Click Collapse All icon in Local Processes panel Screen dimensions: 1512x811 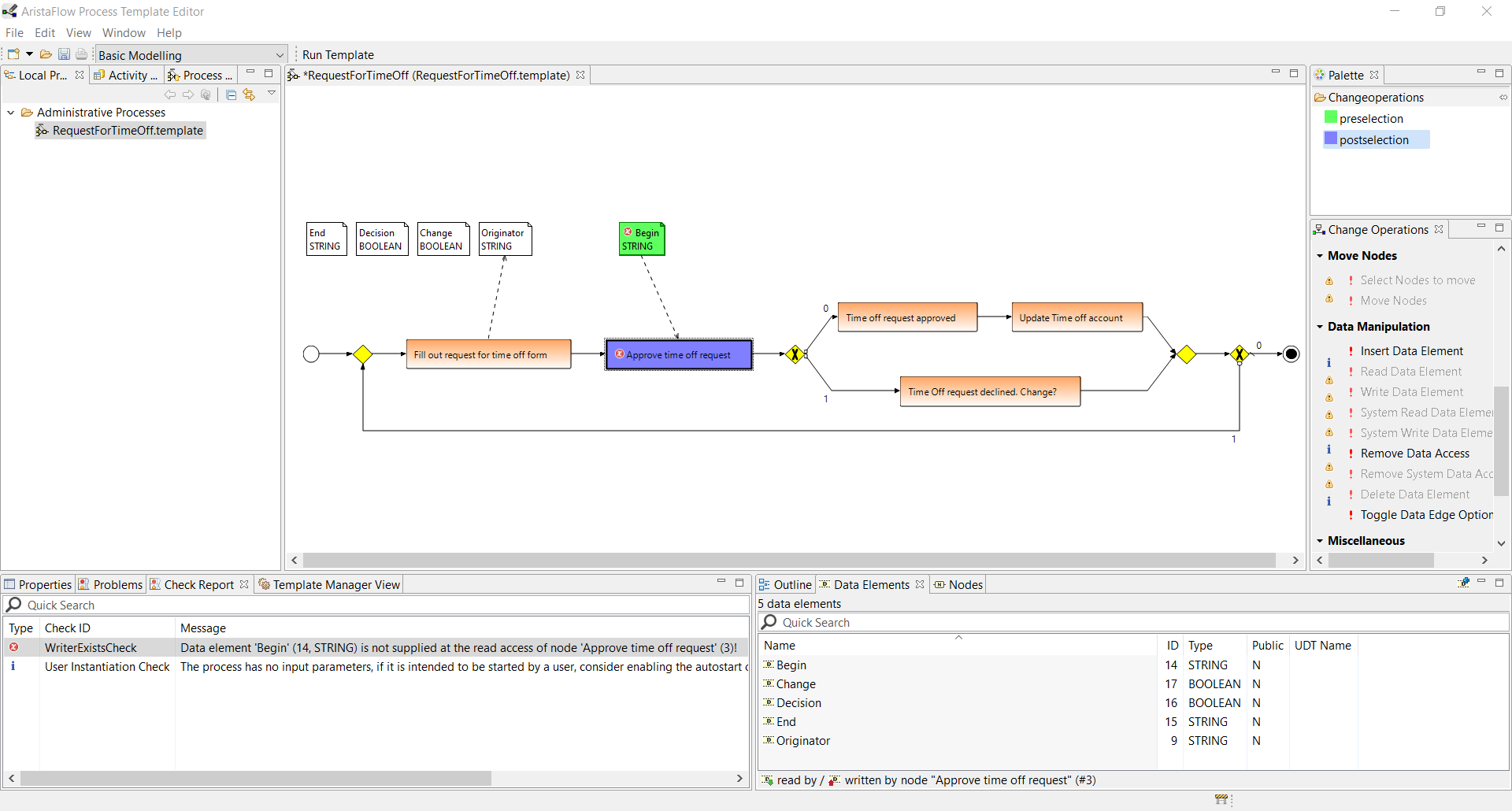coord(231,94)
